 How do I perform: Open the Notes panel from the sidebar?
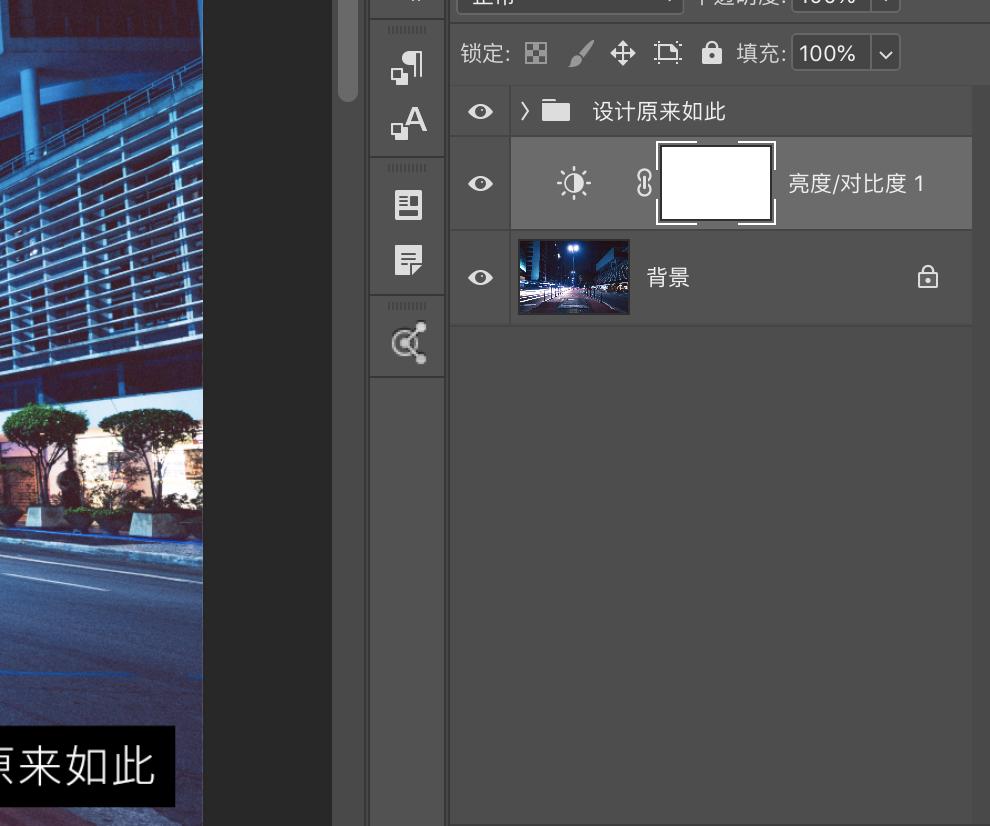(408, 262)
